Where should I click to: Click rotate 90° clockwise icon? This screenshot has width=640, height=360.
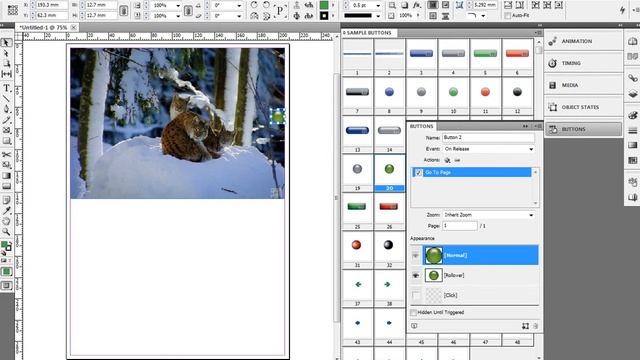254,5
